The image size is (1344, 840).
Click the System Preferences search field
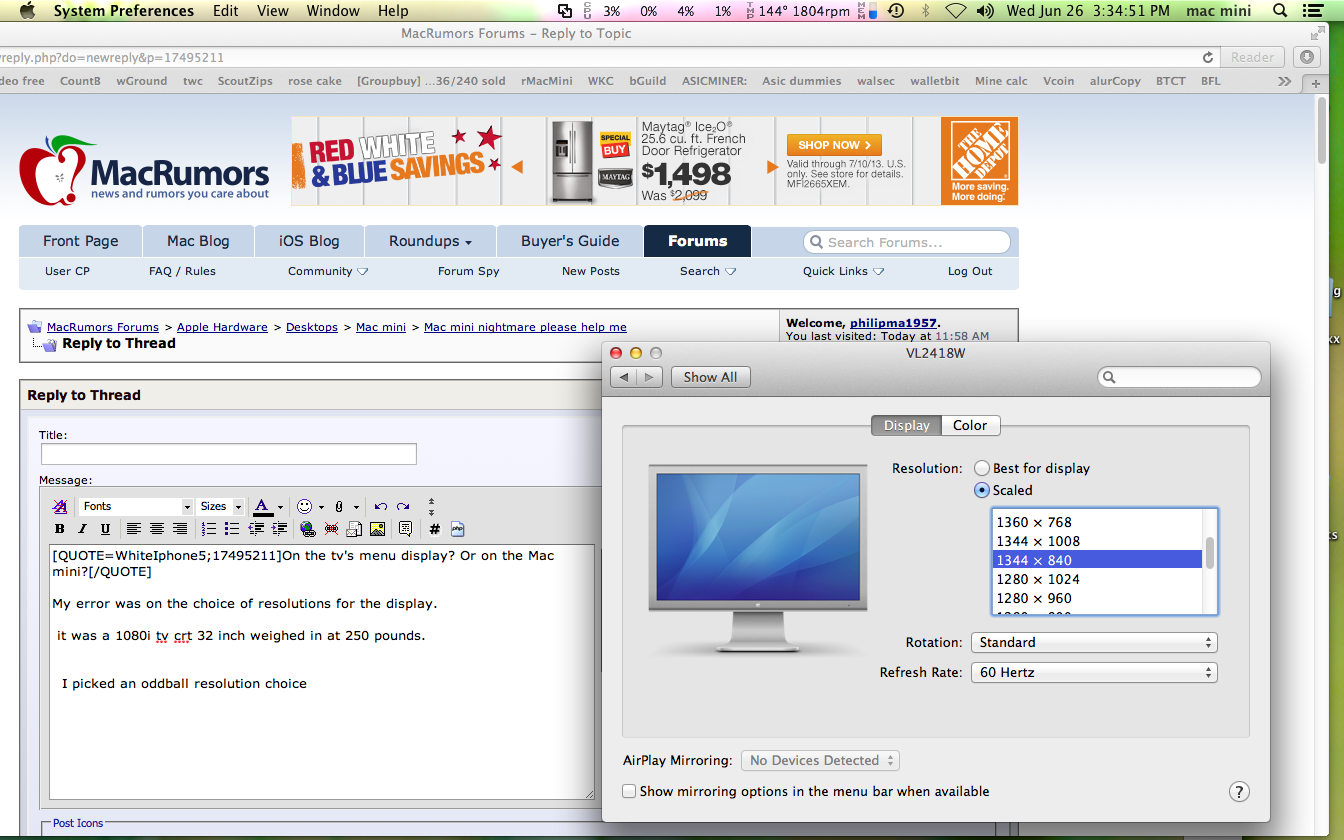pos(1179,377)
